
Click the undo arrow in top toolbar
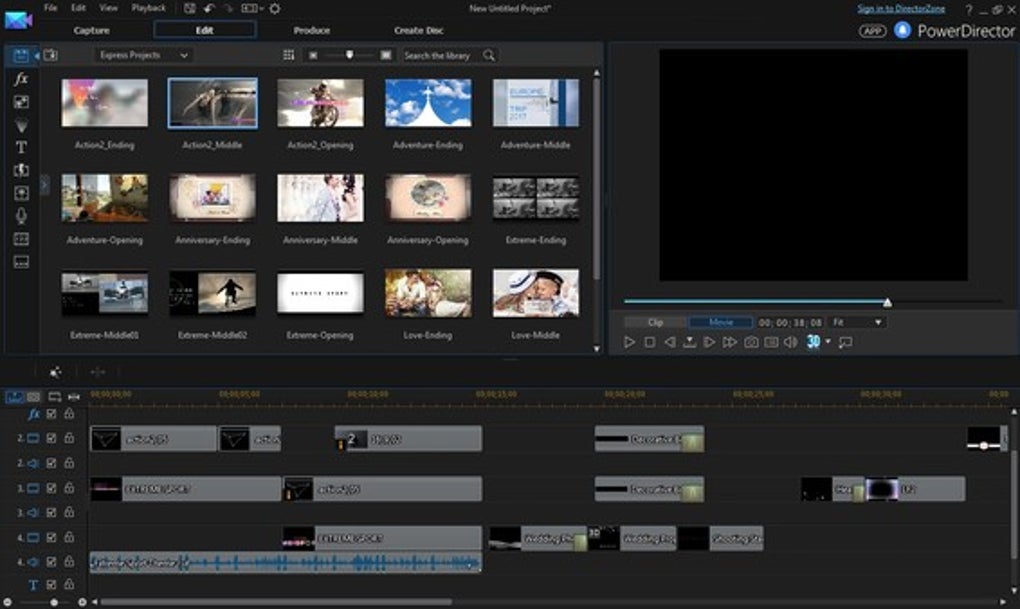(x=210, y=9)
